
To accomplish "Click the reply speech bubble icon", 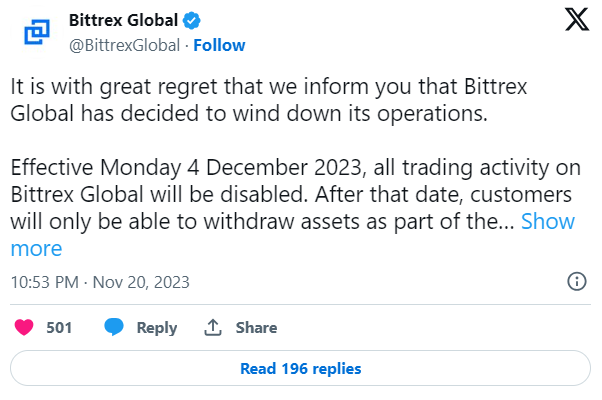I will tap(114, 327).
